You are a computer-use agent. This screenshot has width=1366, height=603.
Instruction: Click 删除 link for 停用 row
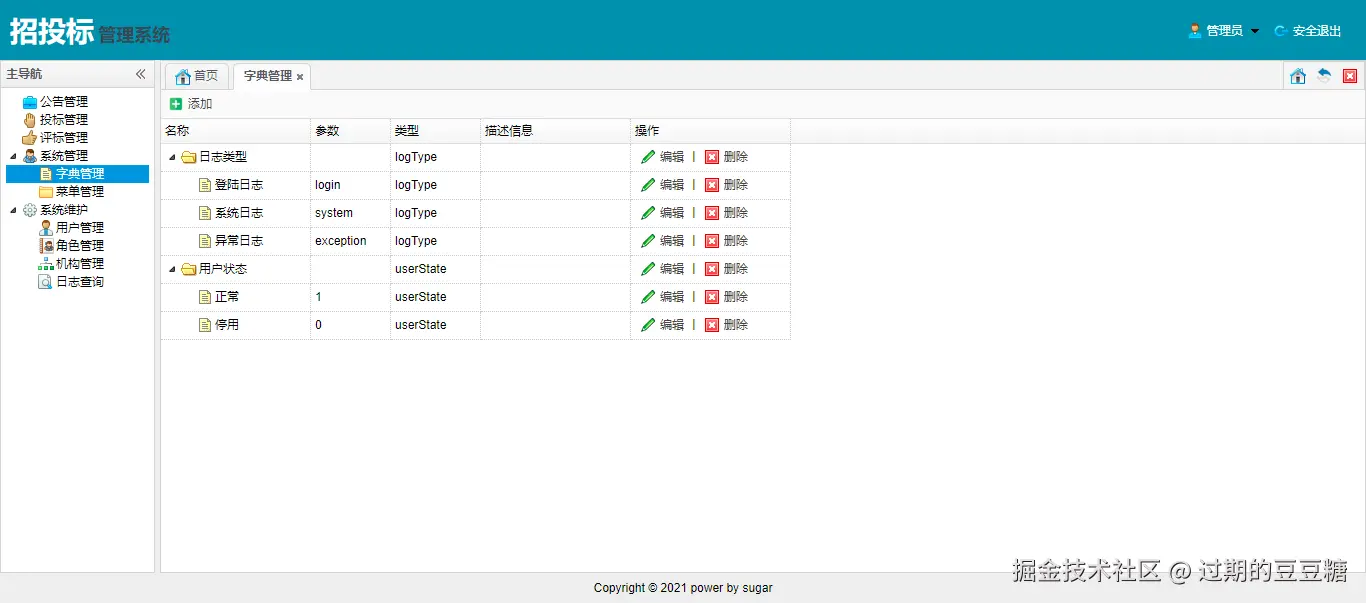pyautogui.click(x=736, y=325)
